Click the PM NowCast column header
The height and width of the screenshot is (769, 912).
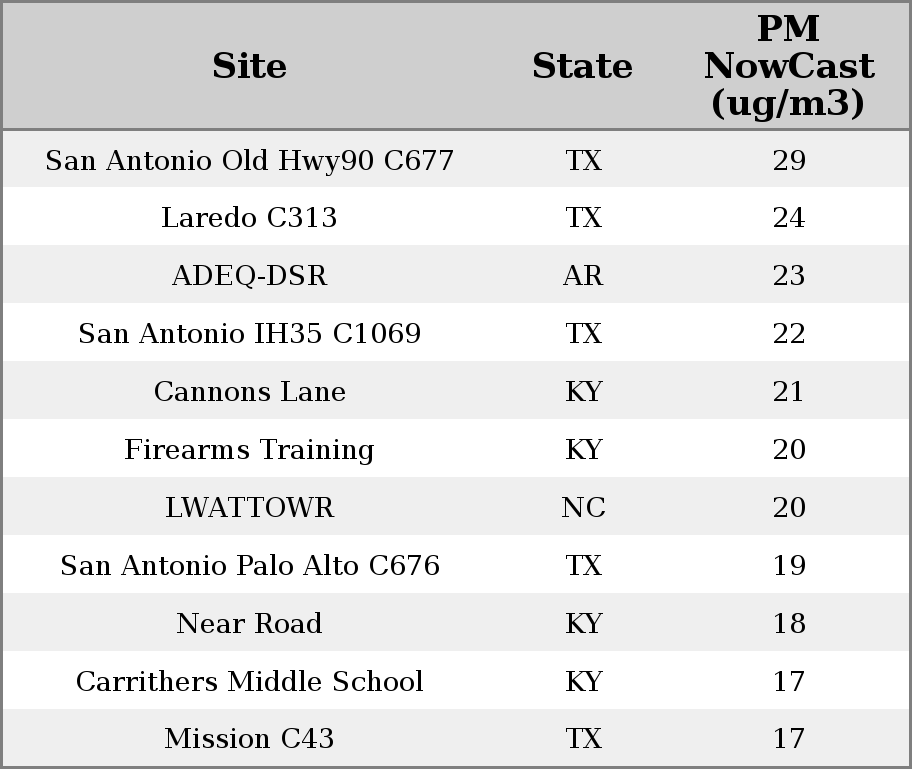click(789, 66)
